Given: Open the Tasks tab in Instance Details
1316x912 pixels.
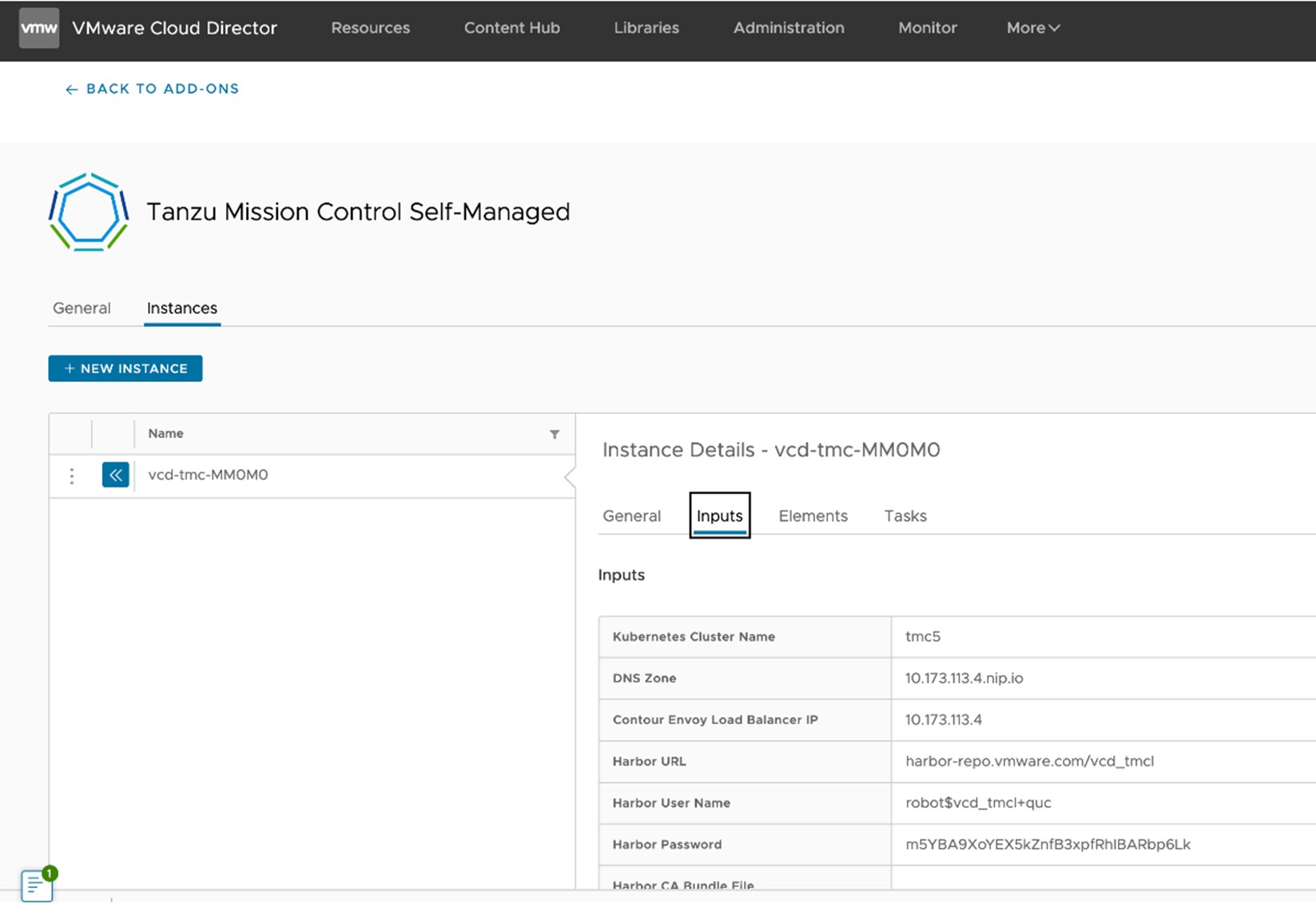Looking at the screenshot, I should click(905, 516).
